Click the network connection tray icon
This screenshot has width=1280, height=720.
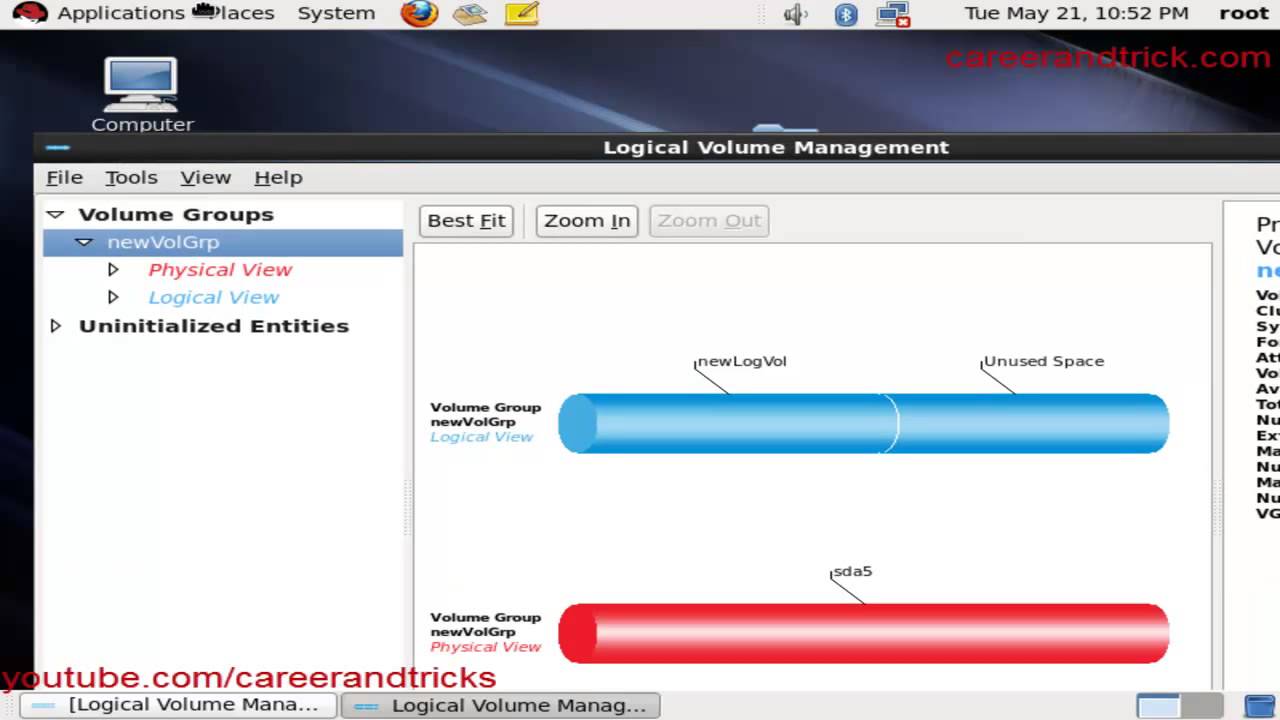892,14
